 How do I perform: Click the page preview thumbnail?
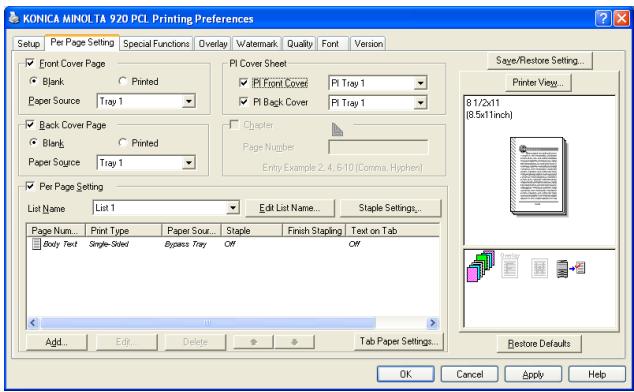538,176
